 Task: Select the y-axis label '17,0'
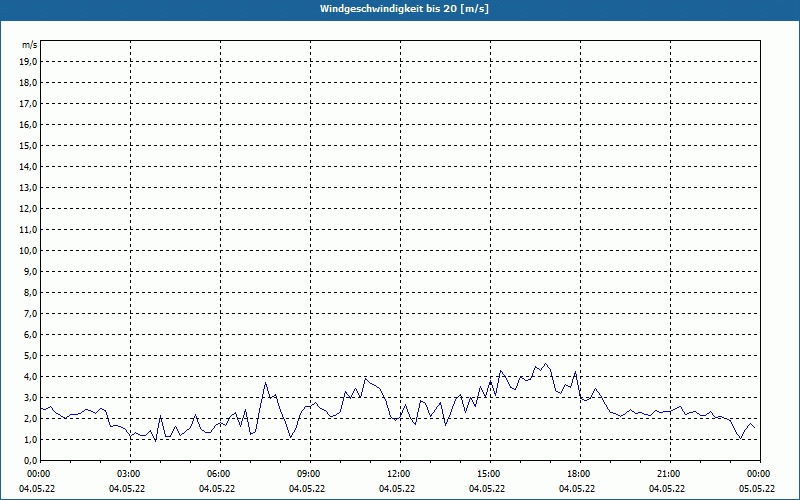(x=28, y=104)
